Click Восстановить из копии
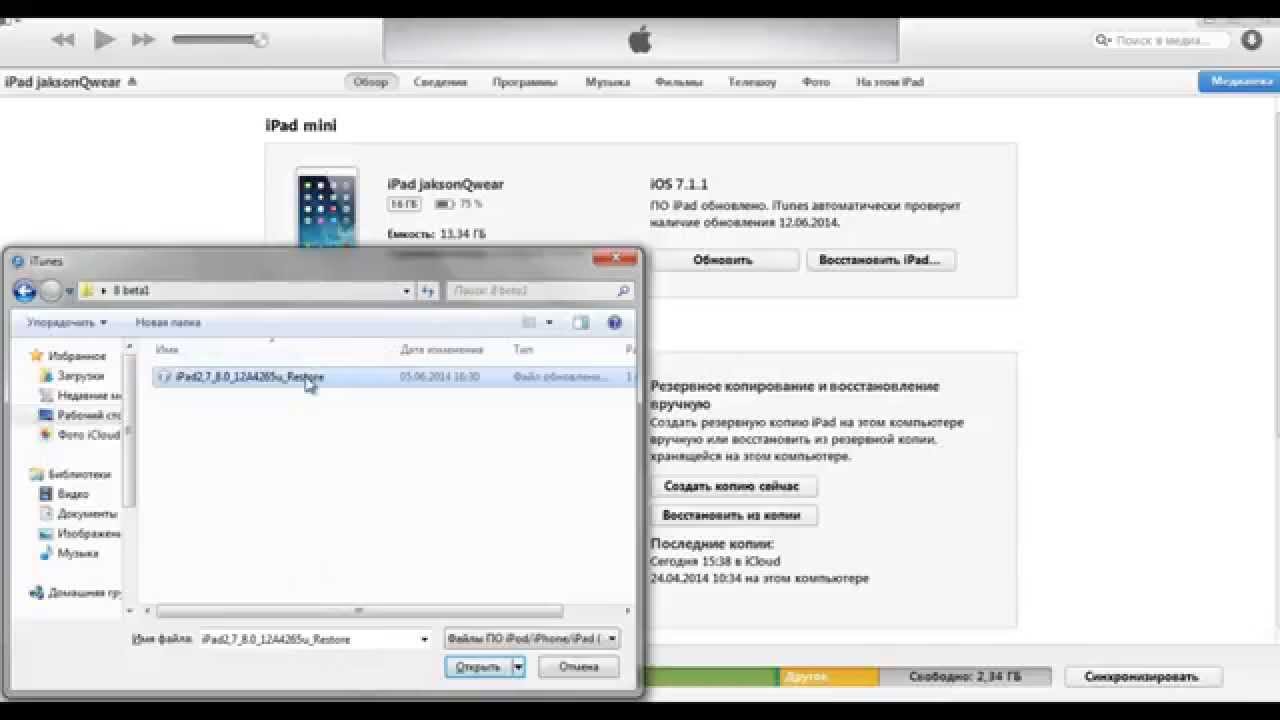This screenshot has width=1280, height=720. tap(733, 515)
